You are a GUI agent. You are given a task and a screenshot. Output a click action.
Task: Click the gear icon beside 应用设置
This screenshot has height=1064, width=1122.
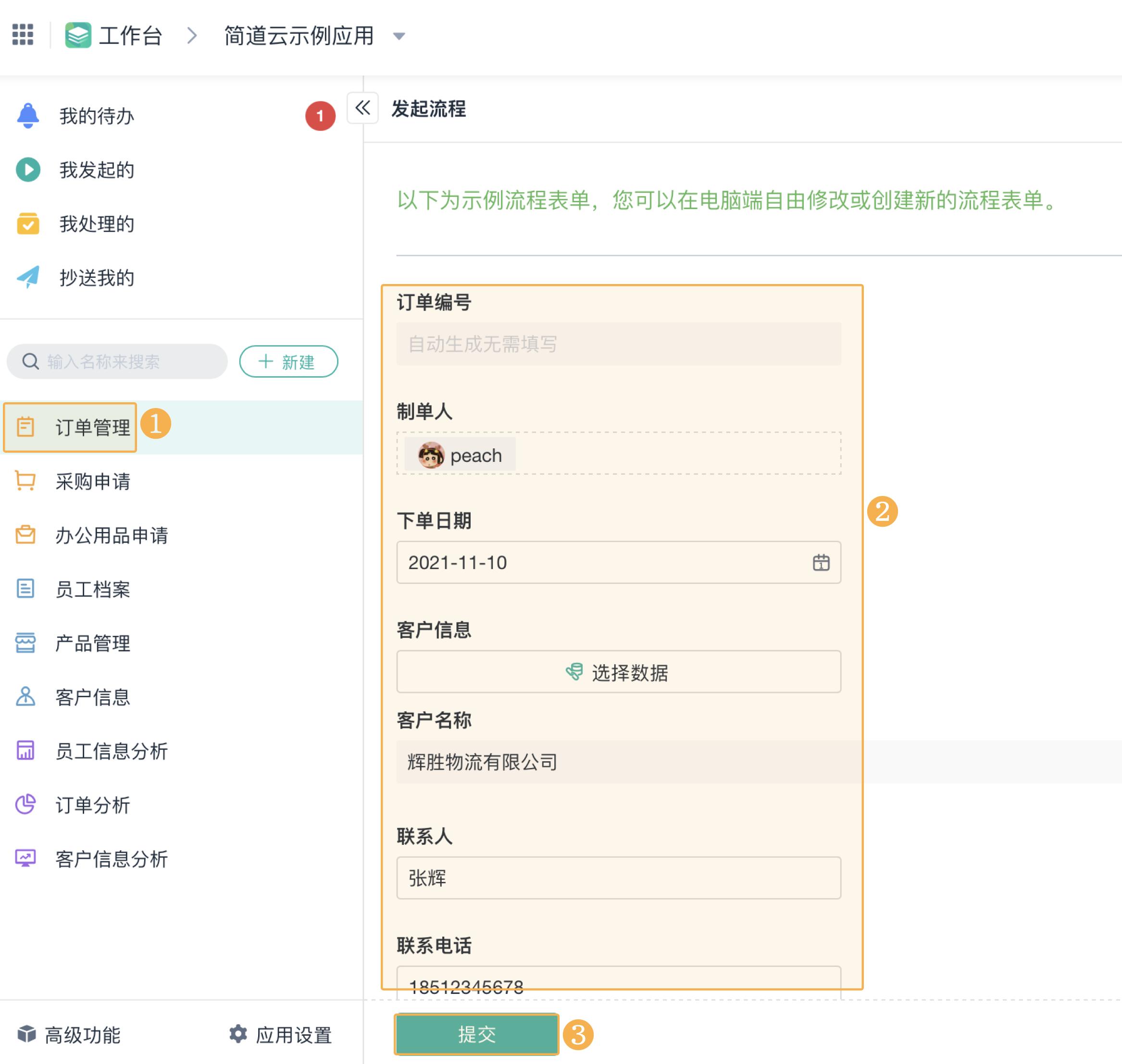[239, 1033]
